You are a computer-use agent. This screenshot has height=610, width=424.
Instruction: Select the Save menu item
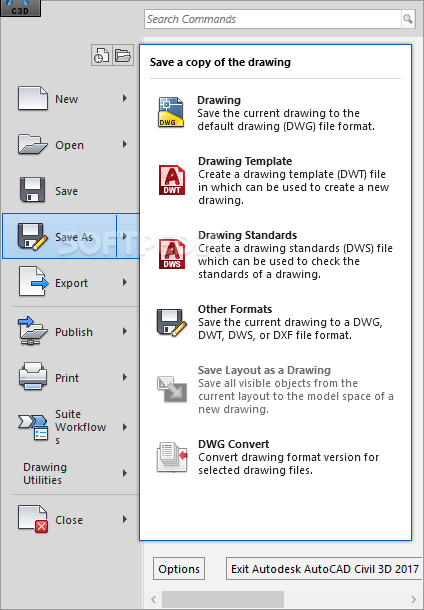click(70, 190)
